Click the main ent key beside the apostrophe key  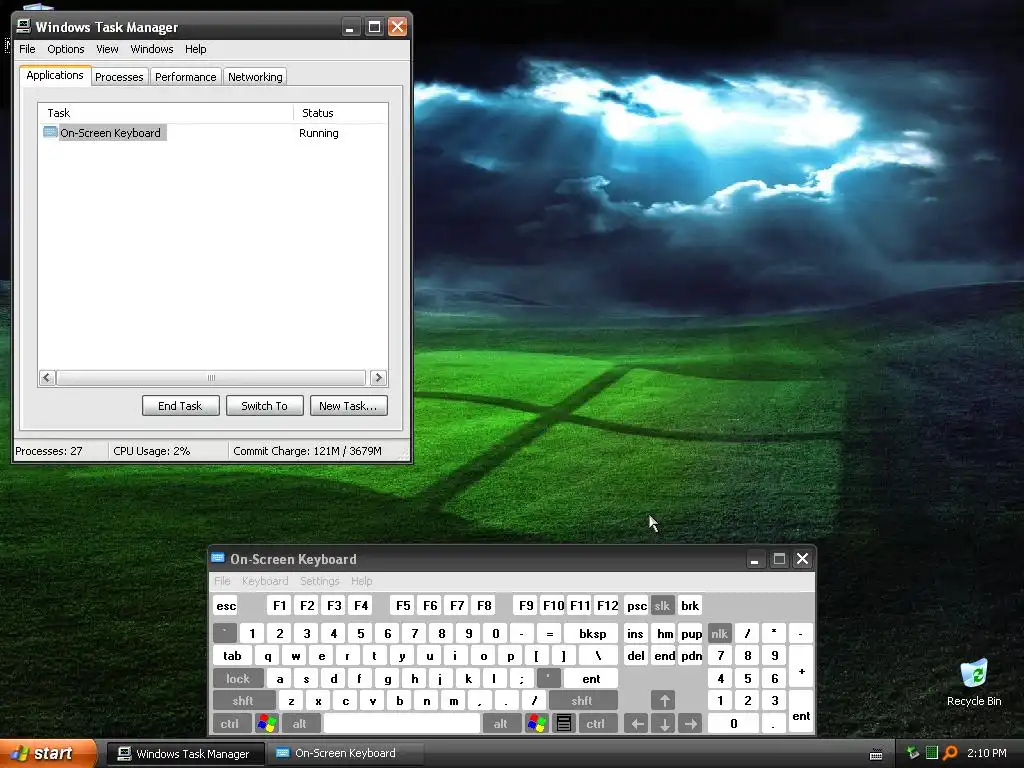[x=591, y=679]
